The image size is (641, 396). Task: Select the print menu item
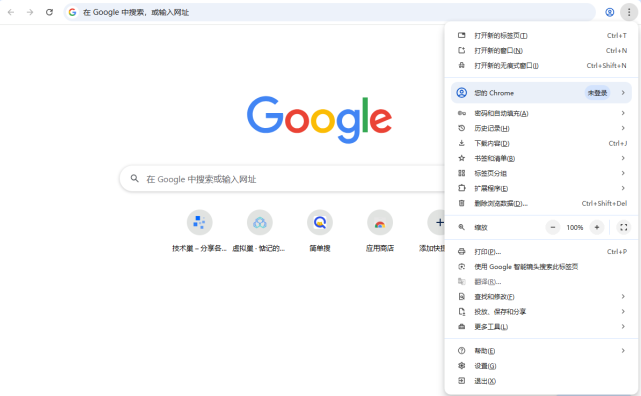coord(541,252)
